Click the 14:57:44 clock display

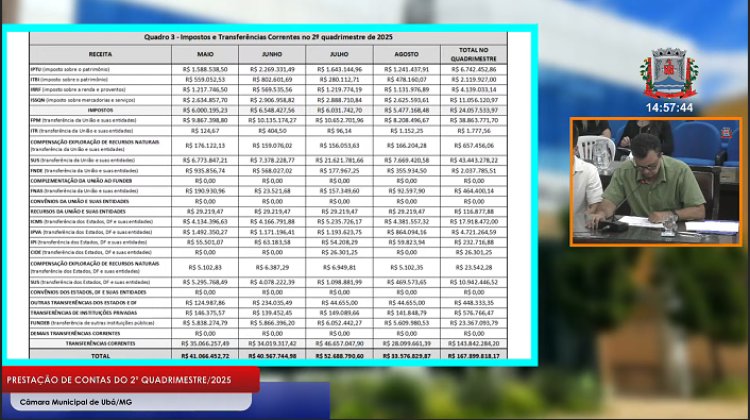coord(669,106)
